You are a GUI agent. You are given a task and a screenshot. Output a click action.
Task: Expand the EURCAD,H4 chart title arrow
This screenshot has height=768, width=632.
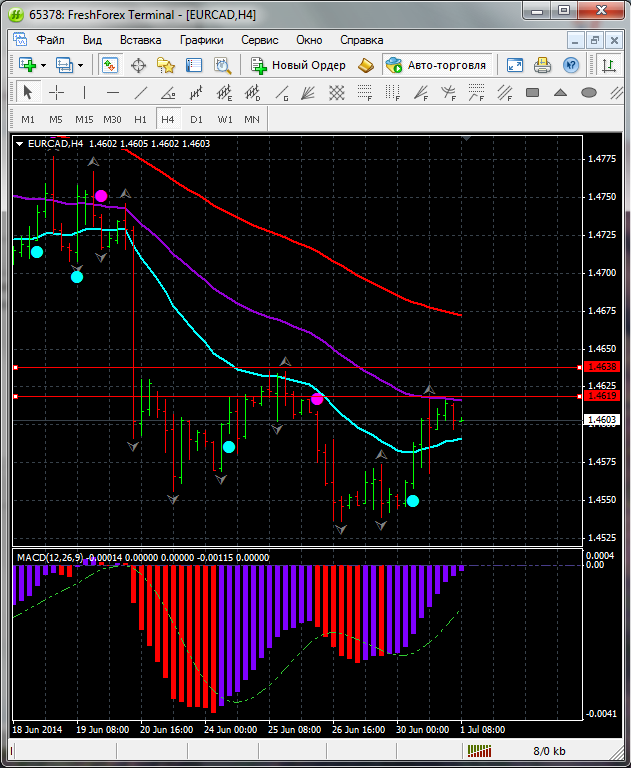click(x=19, y=143)
